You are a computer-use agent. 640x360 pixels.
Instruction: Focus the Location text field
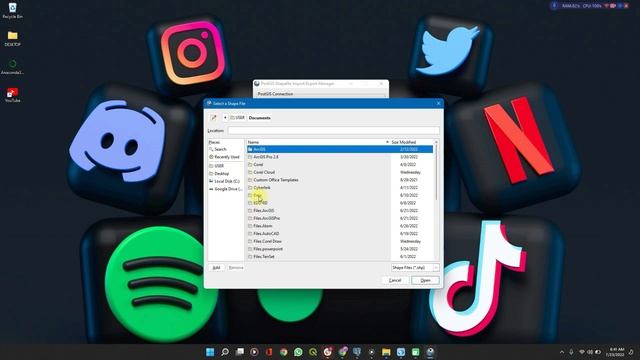pos(333,131)
